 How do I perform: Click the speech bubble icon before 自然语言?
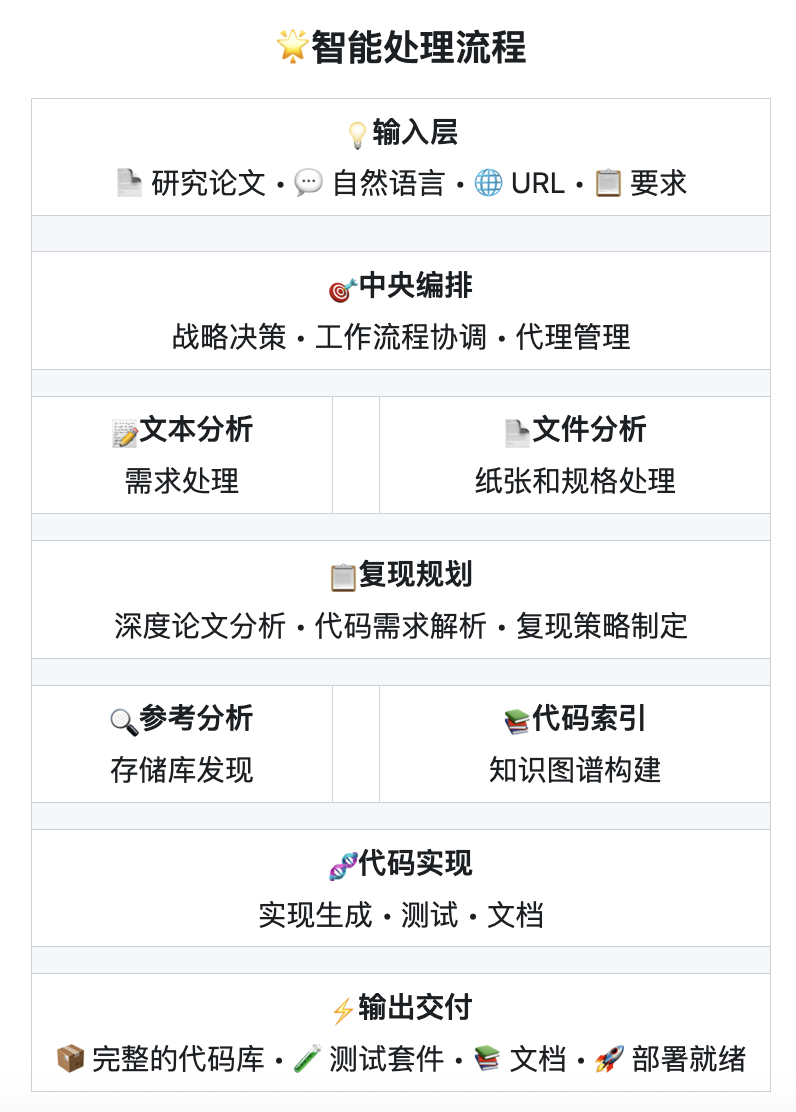[x=308, y=183]
